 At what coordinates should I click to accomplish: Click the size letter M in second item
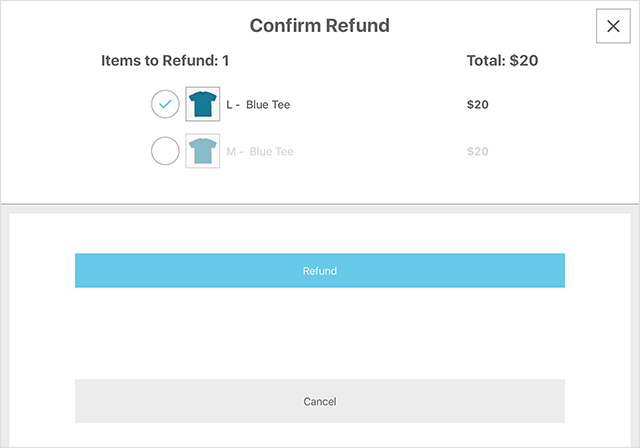[231, 152]
